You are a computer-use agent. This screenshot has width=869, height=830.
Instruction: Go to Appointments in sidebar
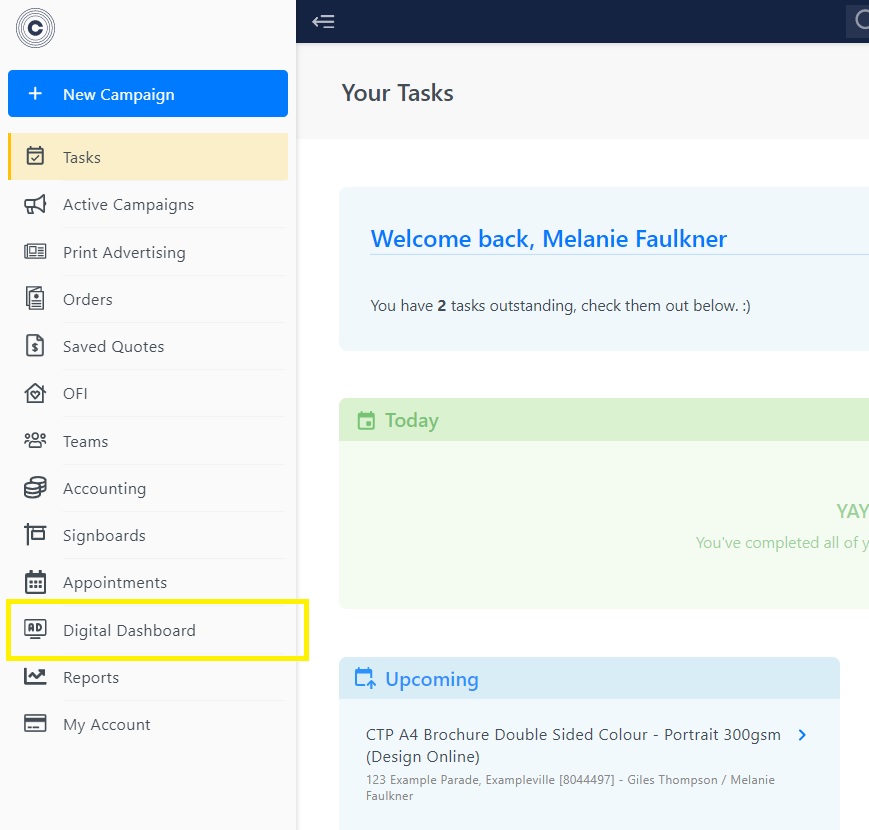pyautogui.click(x=148, y=582)
